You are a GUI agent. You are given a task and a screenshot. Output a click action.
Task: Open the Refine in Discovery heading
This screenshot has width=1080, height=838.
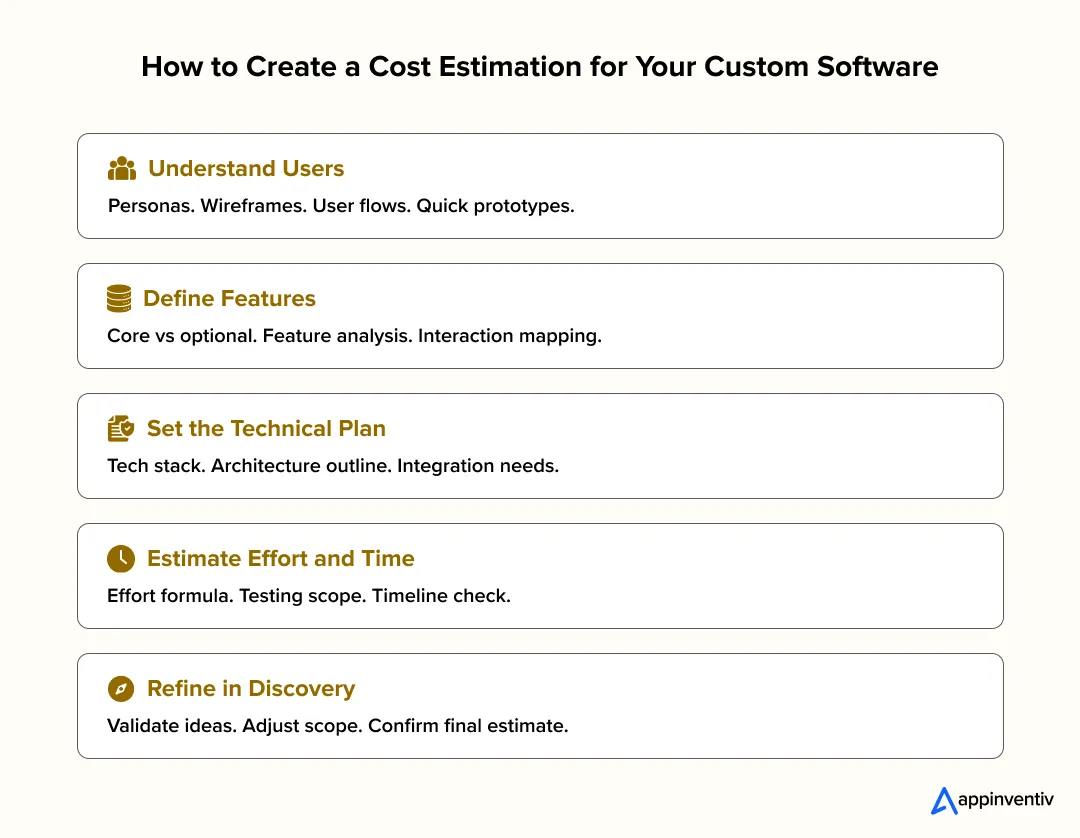click(x=251, y=688)
